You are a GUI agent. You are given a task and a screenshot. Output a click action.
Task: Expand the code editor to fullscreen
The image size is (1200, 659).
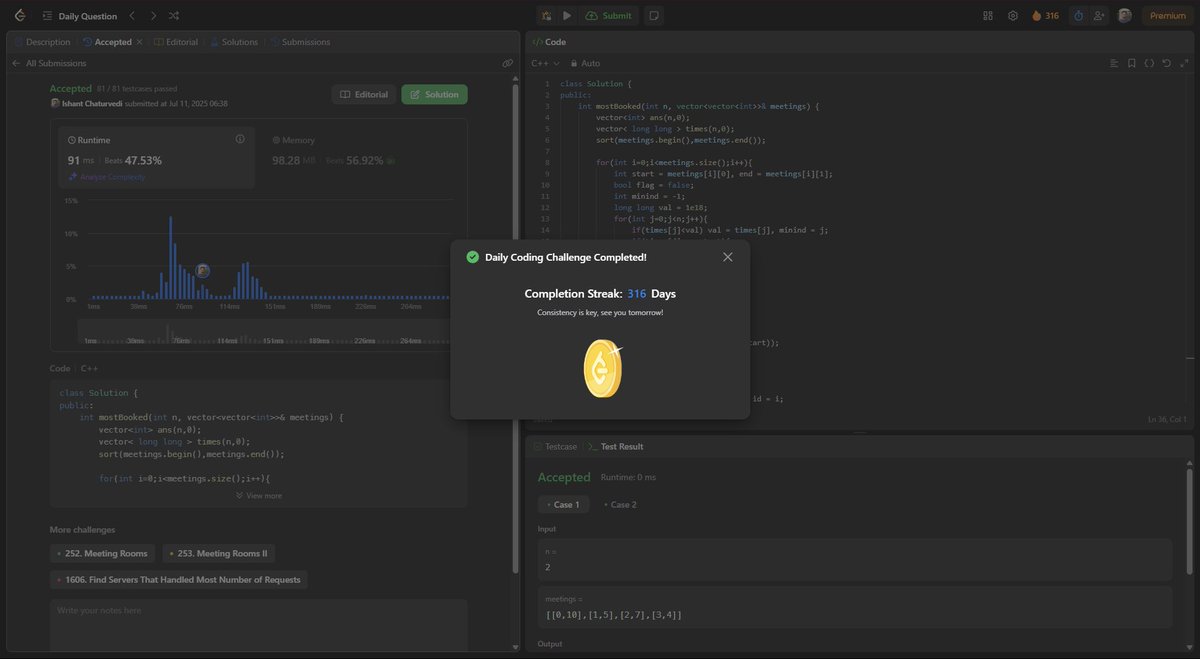[x=1183, y=63]
